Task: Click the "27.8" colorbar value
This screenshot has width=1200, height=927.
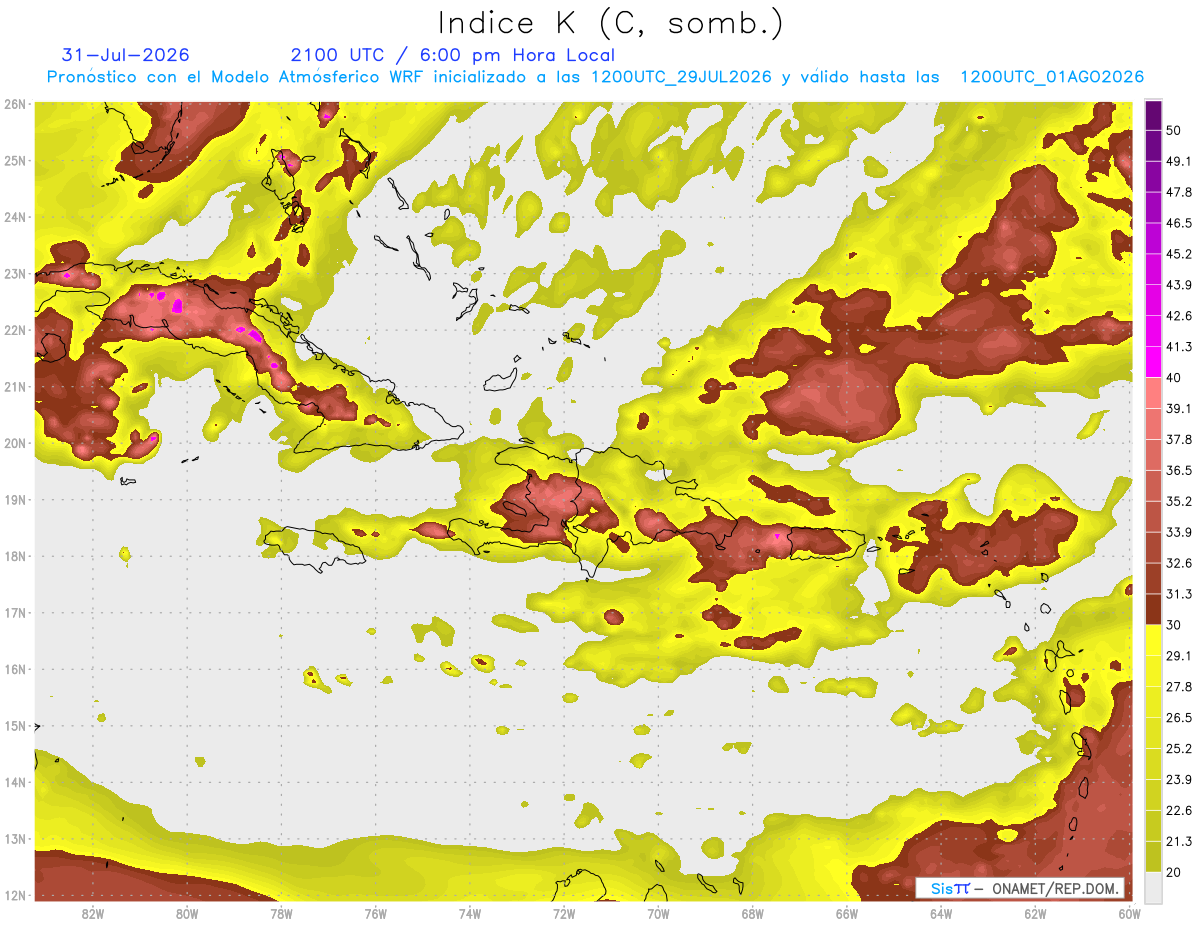Action: click(1179, 686)
